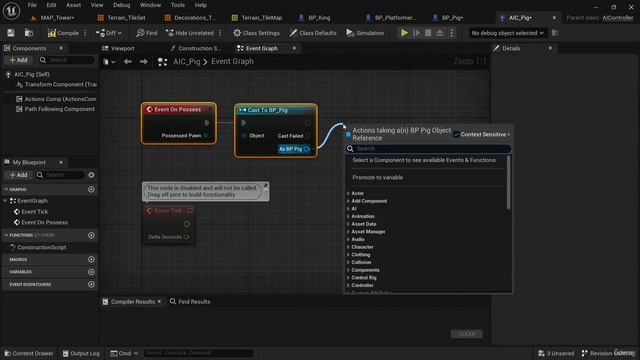The width and height of the screenshot is (640, 360).
Task: Click the frame skip button
Action: tap(416, 33)
